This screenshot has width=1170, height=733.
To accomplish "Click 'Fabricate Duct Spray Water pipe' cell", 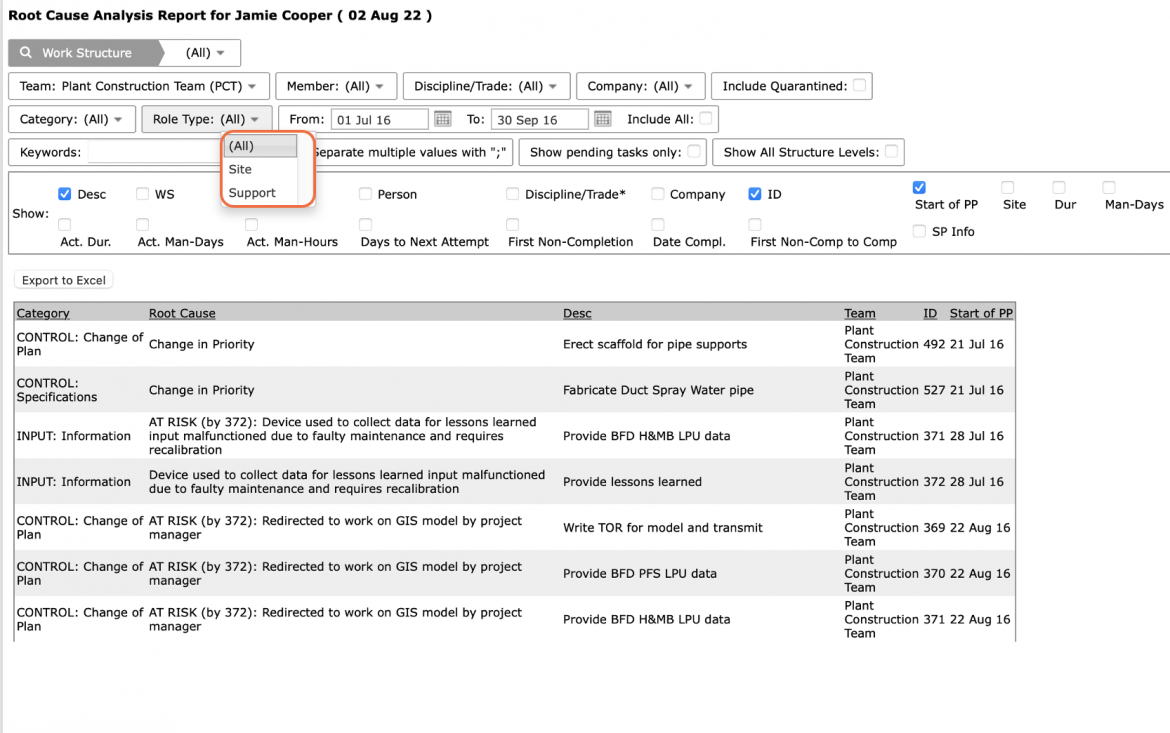I will (x=658, y=390).
